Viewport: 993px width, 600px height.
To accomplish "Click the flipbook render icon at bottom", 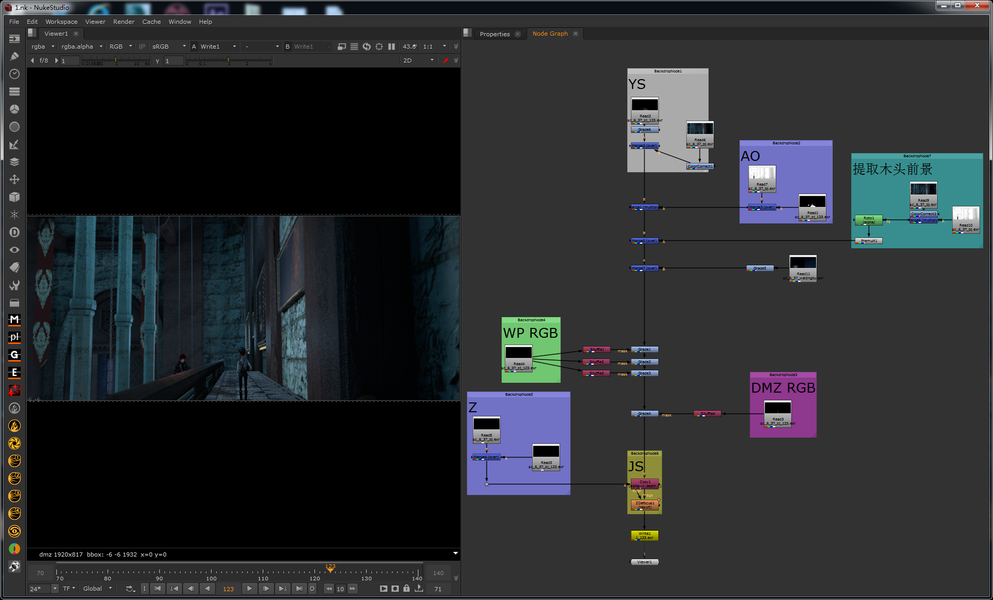I will click(x=383, y=589).
